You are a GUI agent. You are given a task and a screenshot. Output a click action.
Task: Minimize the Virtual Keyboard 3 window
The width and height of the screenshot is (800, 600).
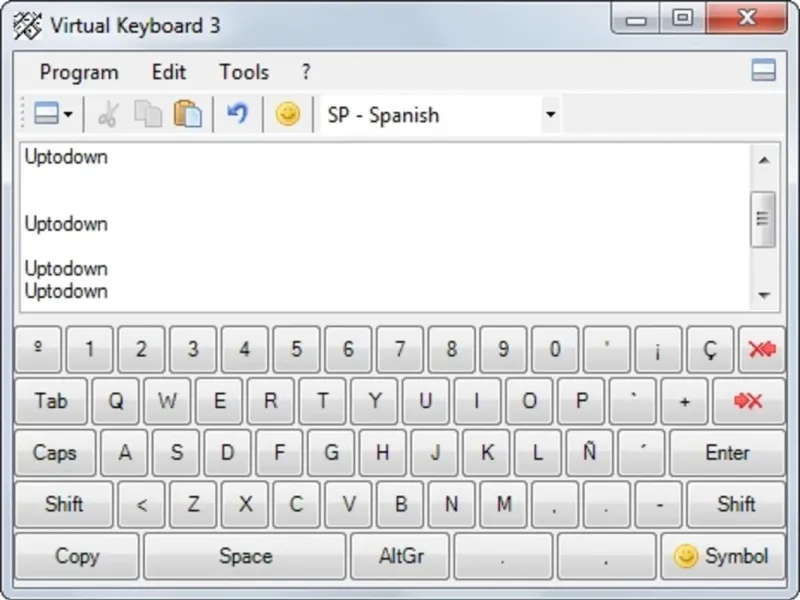(x=636, y=18)
